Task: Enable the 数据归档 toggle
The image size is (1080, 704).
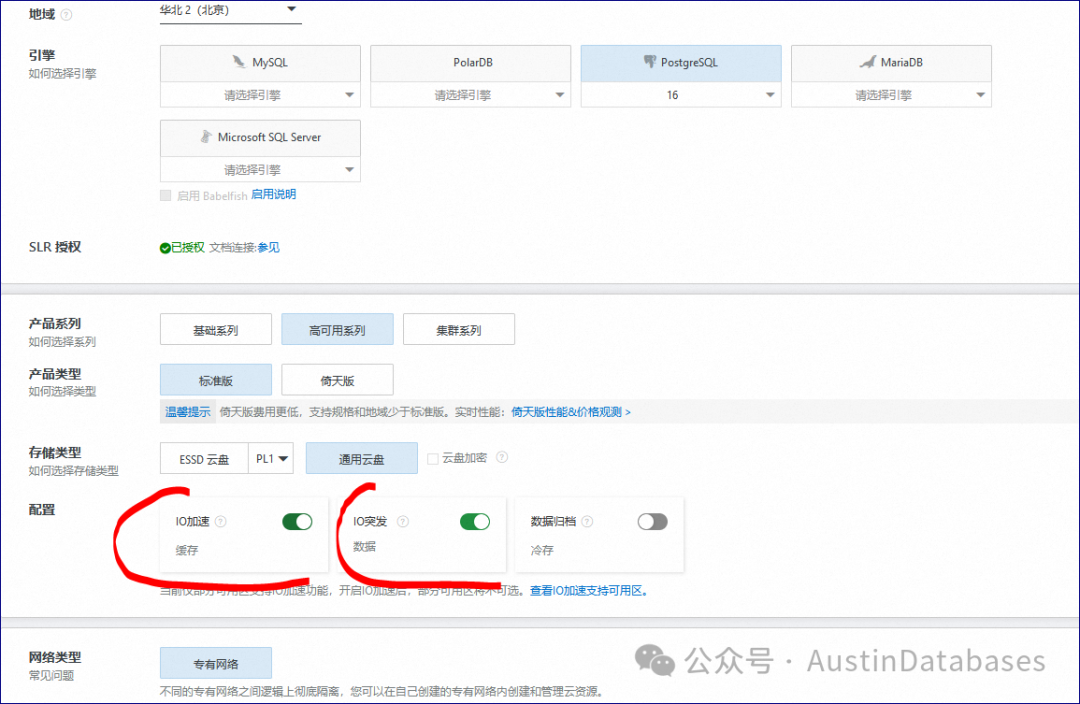Action: point(652,521)
